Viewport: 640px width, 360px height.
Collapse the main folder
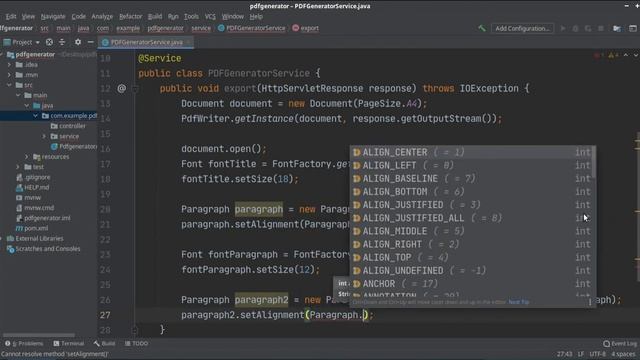[x=18, y=95]
